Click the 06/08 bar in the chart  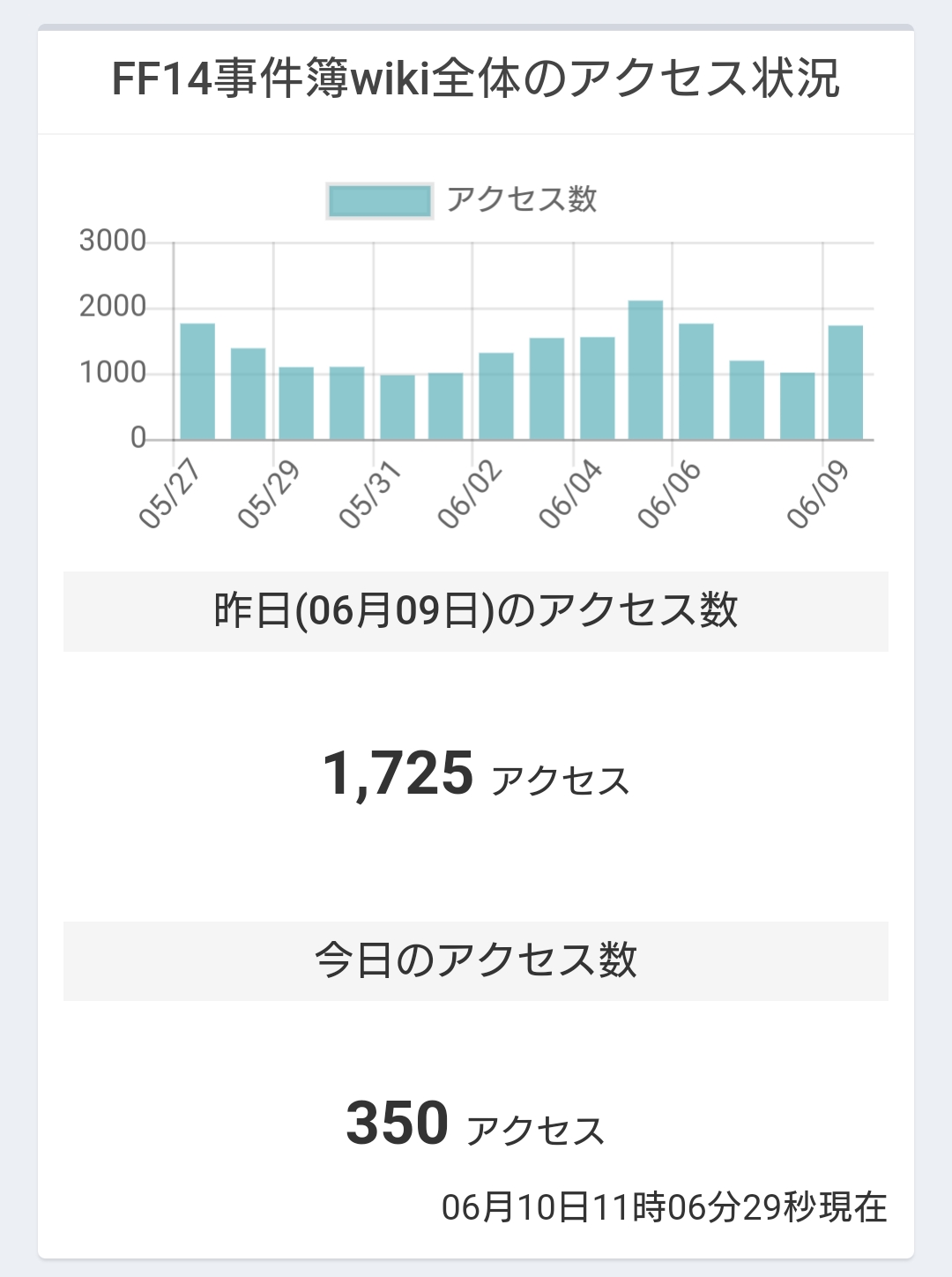click(798, 406)
